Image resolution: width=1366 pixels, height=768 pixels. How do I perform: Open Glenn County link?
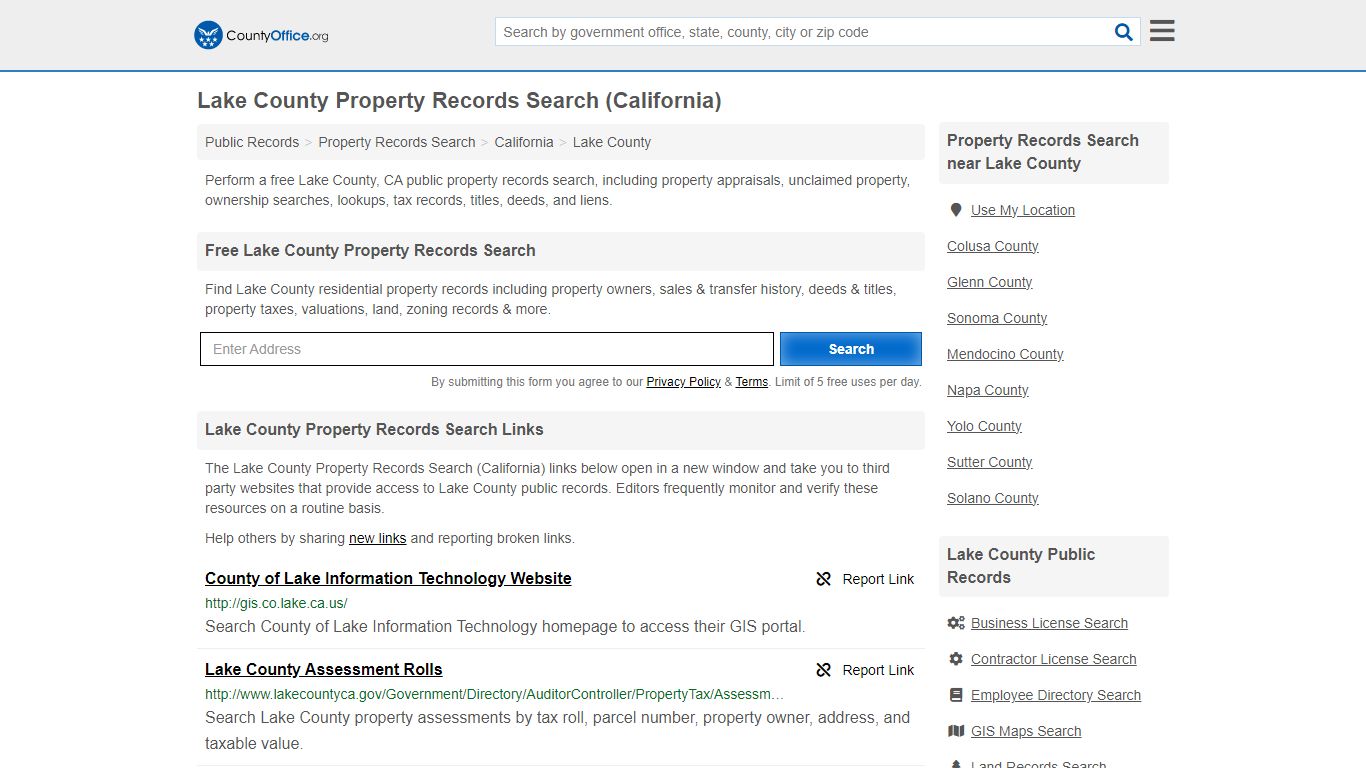point(990,282)
